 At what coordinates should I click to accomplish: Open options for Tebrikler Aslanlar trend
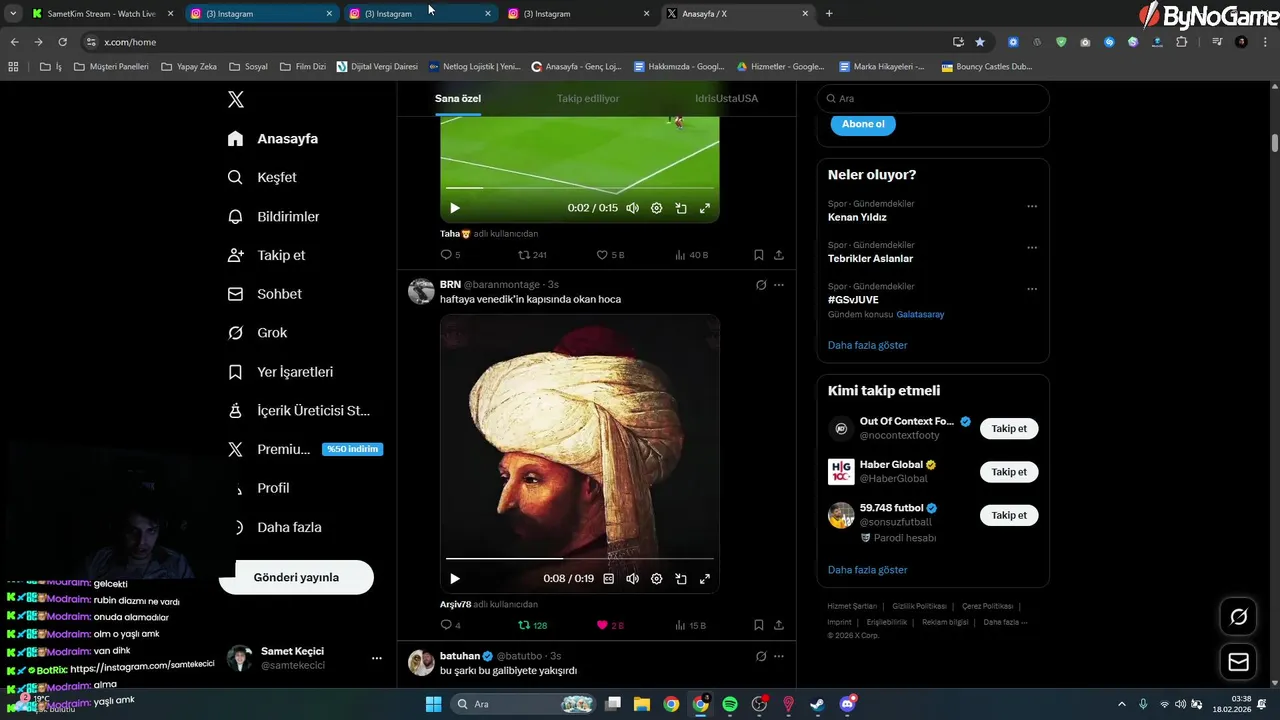point(1032,248)
